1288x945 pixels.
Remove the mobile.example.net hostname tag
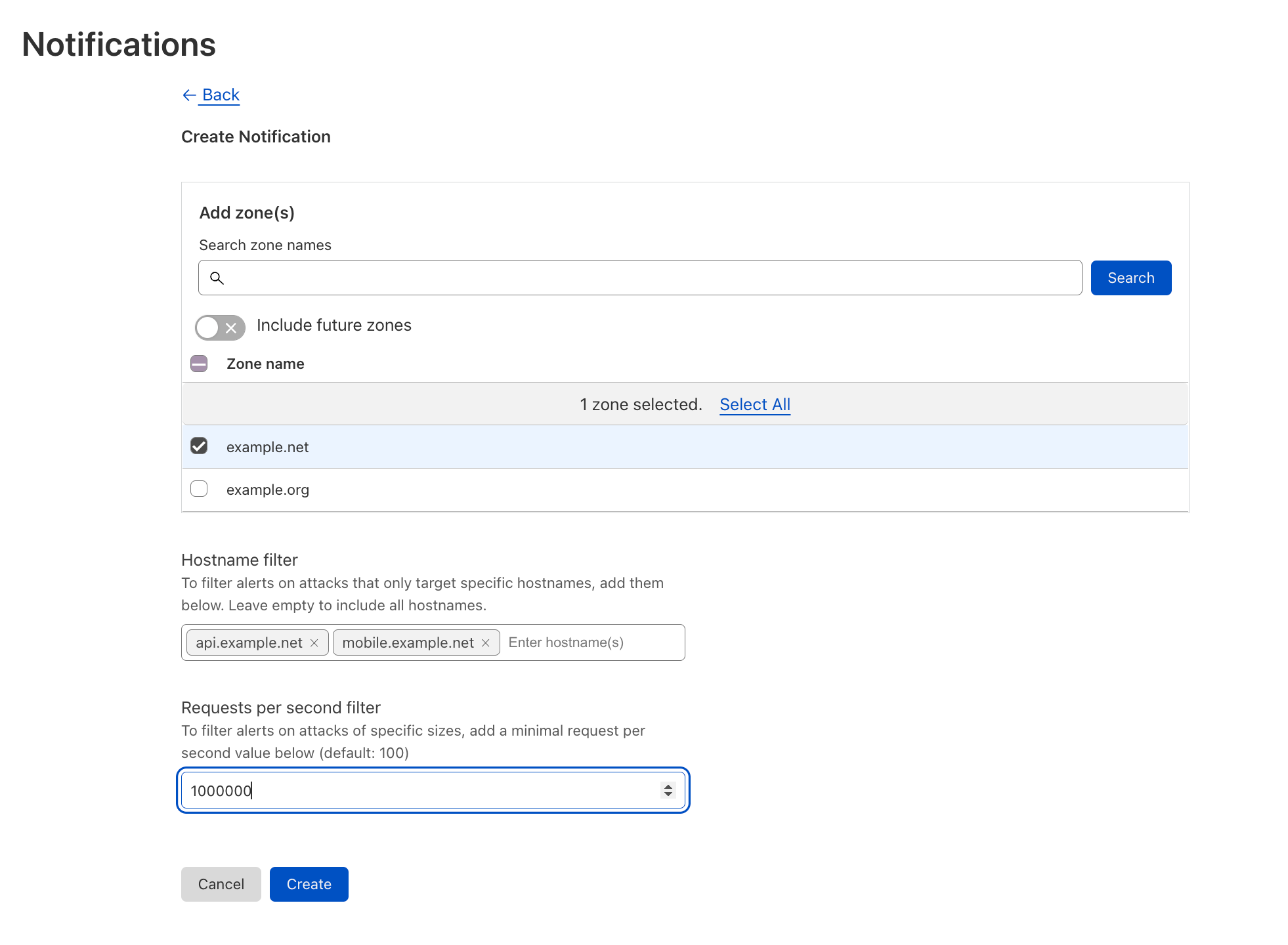[486, 643]
